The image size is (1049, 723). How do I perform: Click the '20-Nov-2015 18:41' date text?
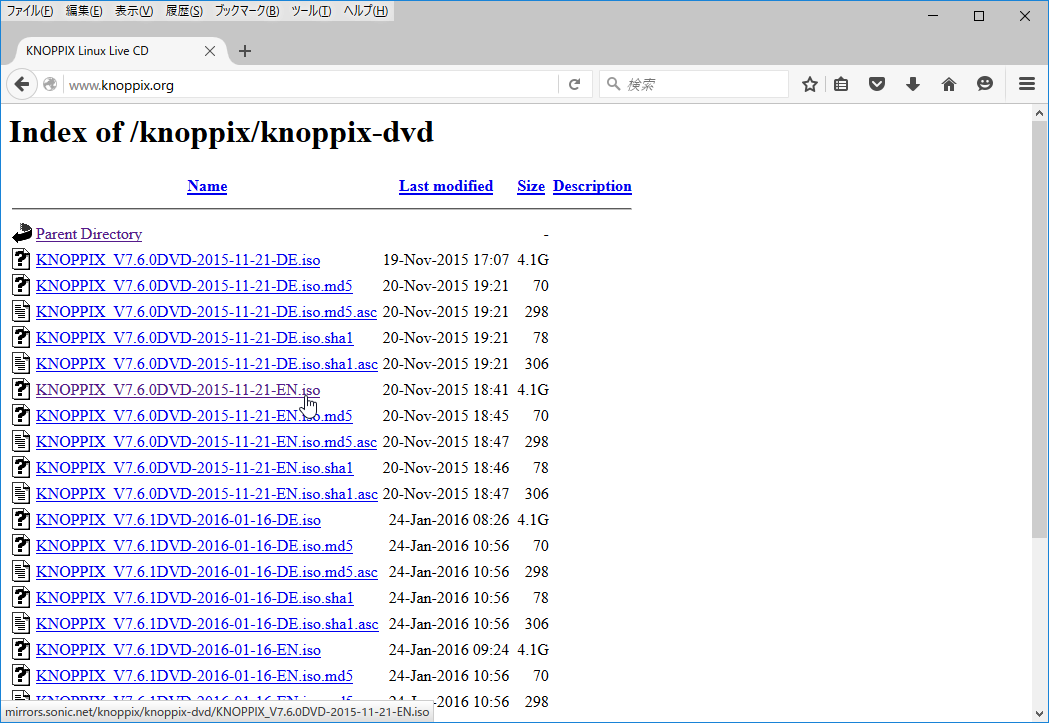pyautogui.click(x=446, y=390)
